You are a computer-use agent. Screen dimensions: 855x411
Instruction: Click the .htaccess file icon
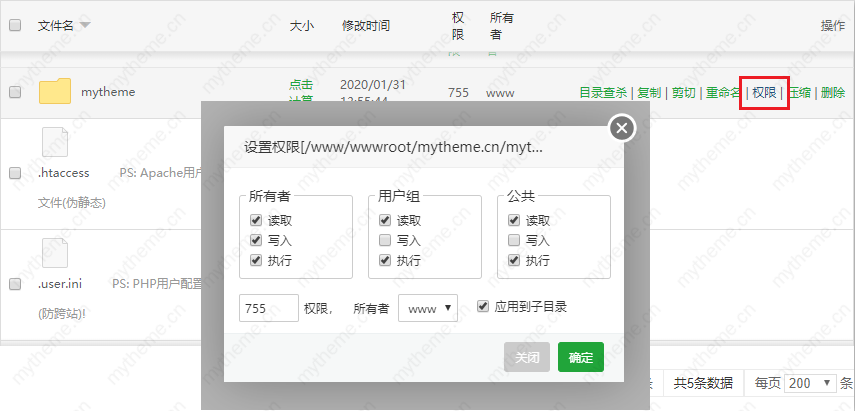pos(55,142)
